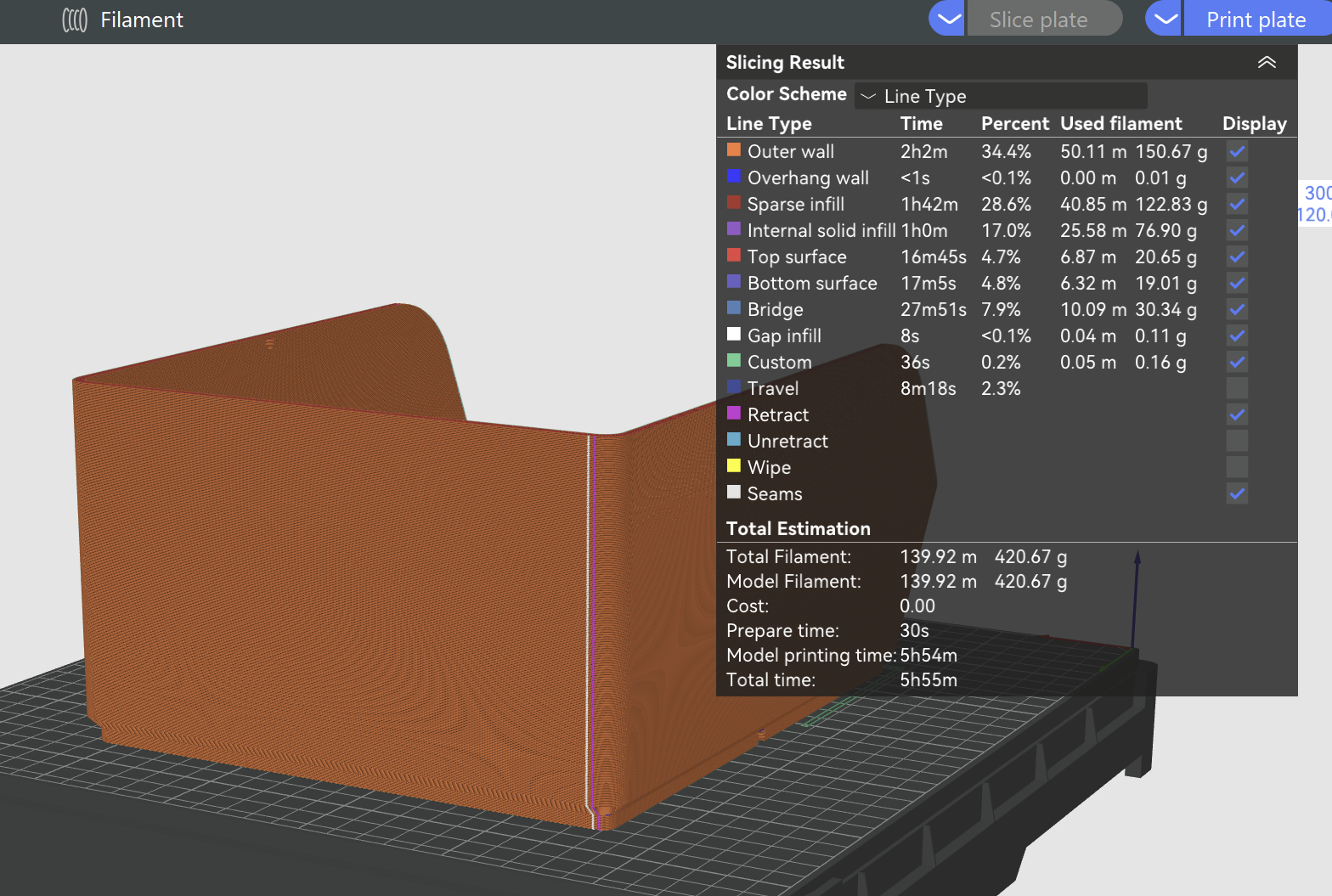The image size is (1332, 896).
Task: Click the Retract magenta color swatch
Action: (x=734, y=414)
